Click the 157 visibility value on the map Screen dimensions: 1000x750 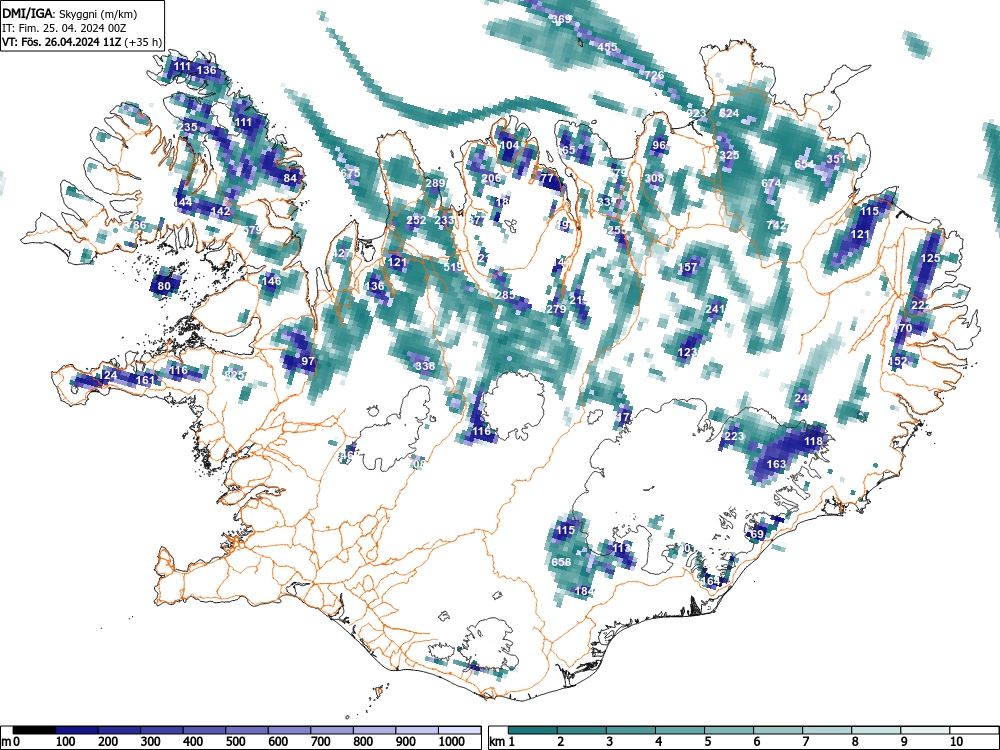pyautogui.click(x=688, y=267)
